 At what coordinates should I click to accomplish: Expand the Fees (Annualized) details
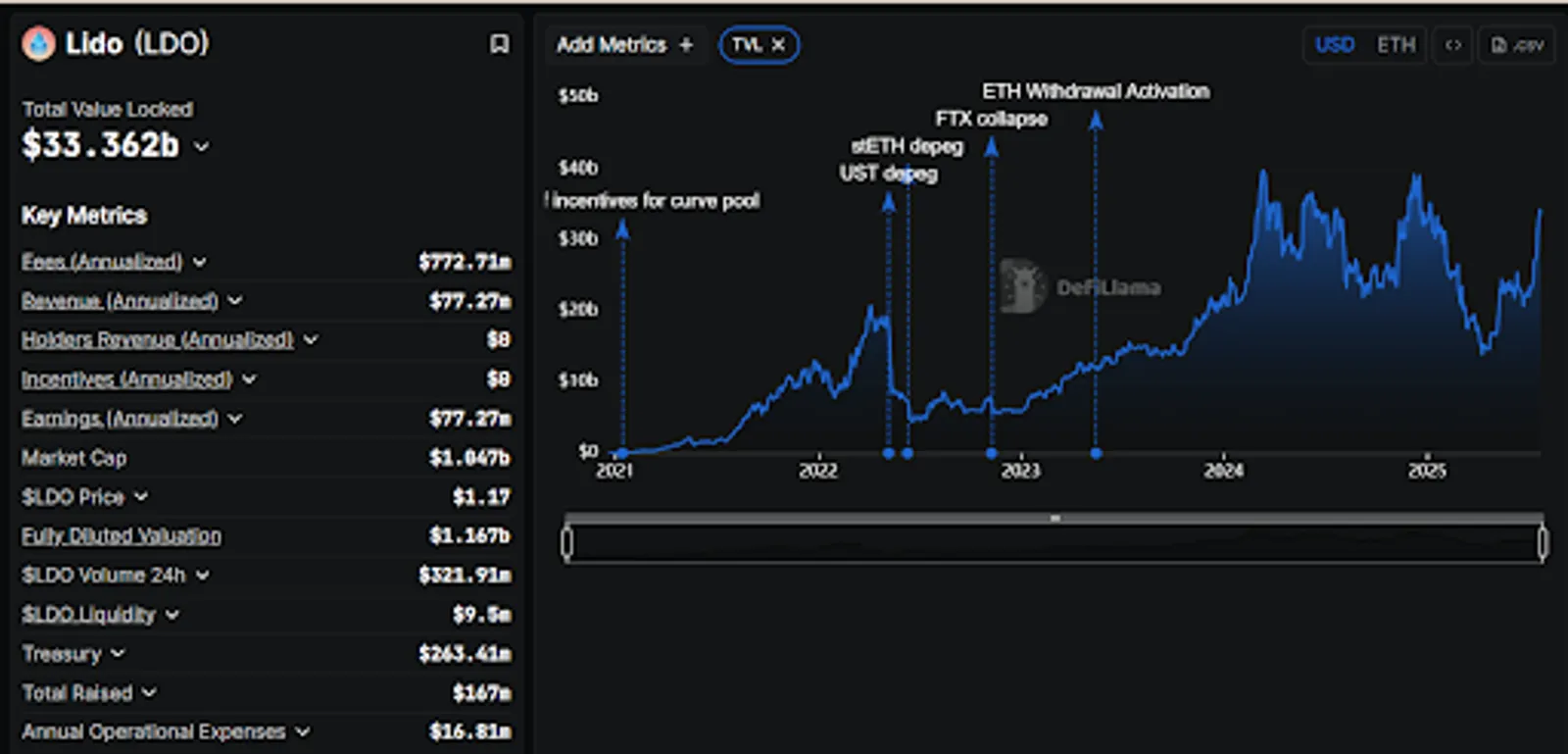199,262
